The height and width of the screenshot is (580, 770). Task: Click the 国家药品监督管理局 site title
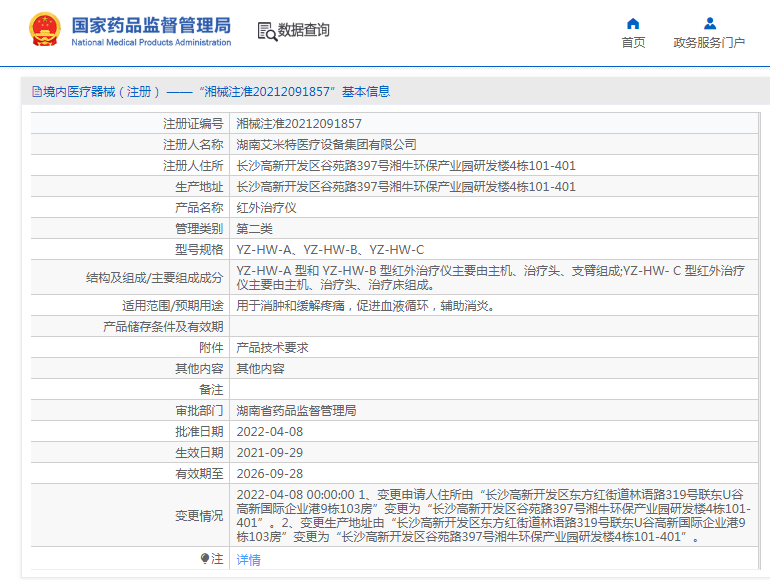point(151,25)
